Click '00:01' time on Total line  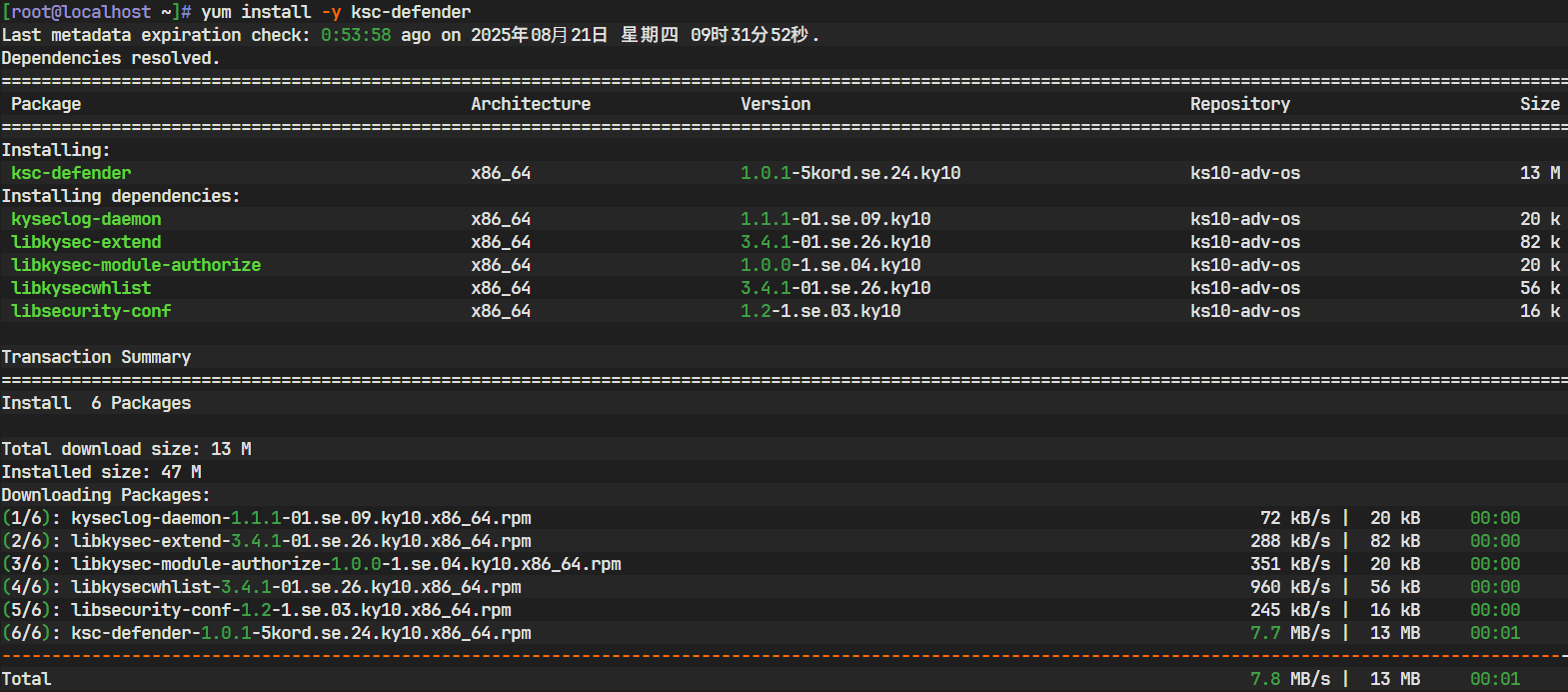(1495, 679)
